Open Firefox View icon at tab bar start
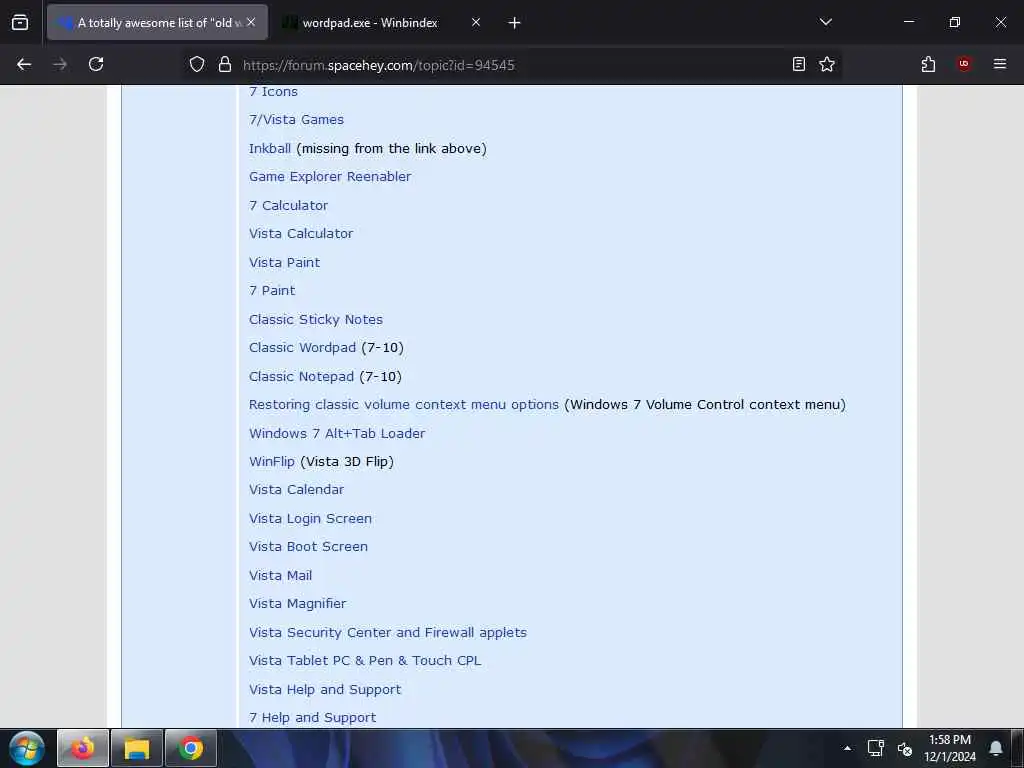Viewport: 1024px width, 768px height. pyautogui.click(x=20, y=23)
